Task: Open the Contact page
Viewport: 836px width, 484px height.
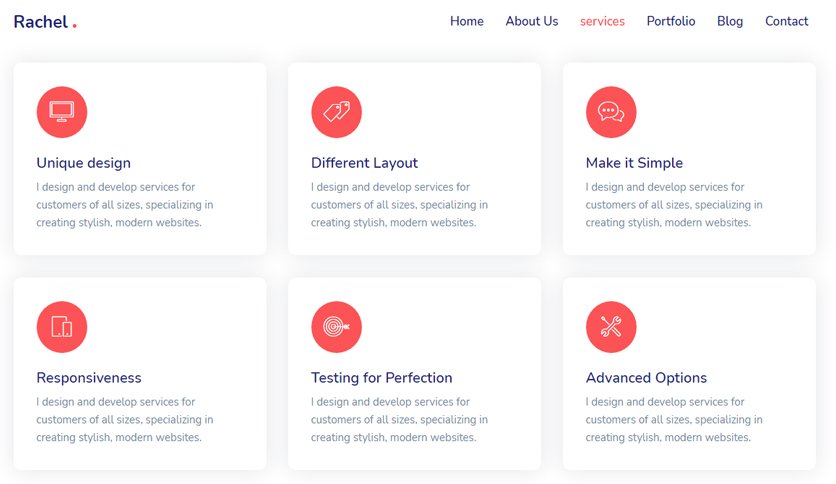Action: point(786,21)
